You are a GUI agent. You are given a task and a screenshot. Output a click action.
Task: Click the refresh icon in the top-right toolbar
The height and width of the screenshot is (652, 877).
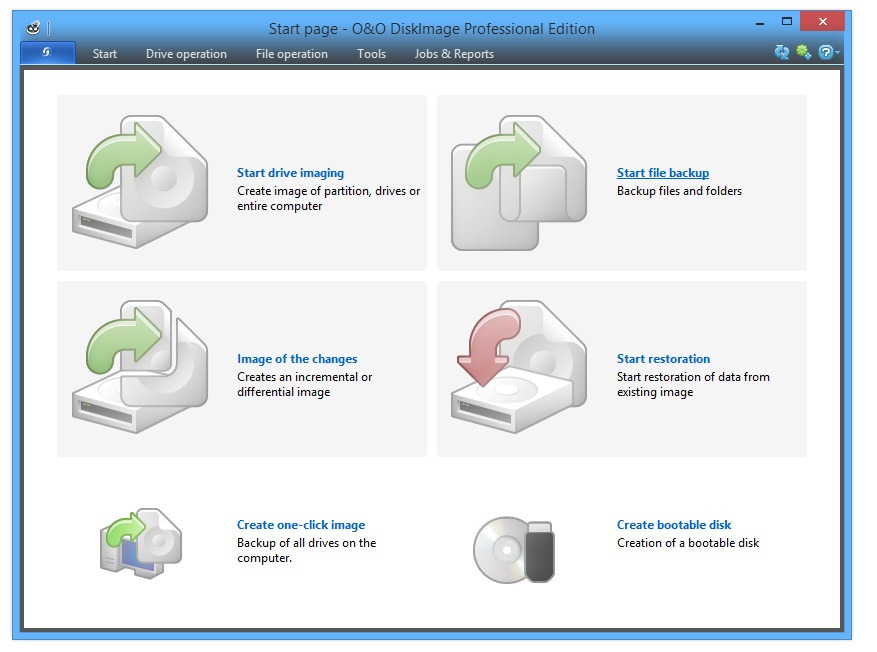pyautogui.click(x=781, y=53)
